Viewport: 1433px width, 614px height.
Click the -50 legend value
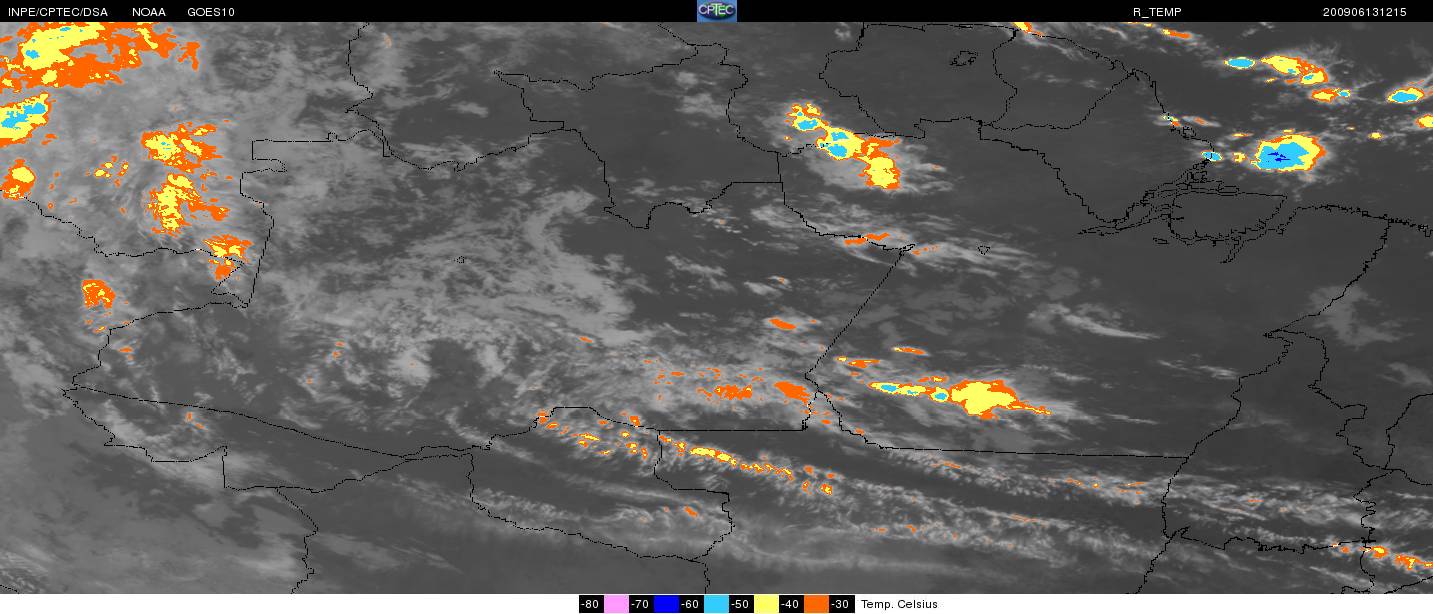pos(741,604)
